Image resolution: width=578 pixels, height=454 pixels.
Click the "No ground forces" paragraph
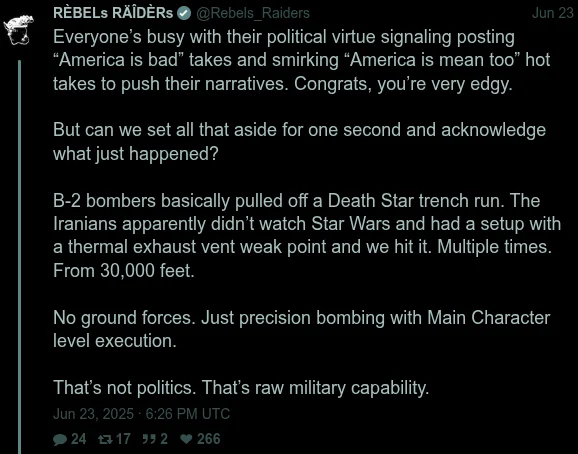302,329
